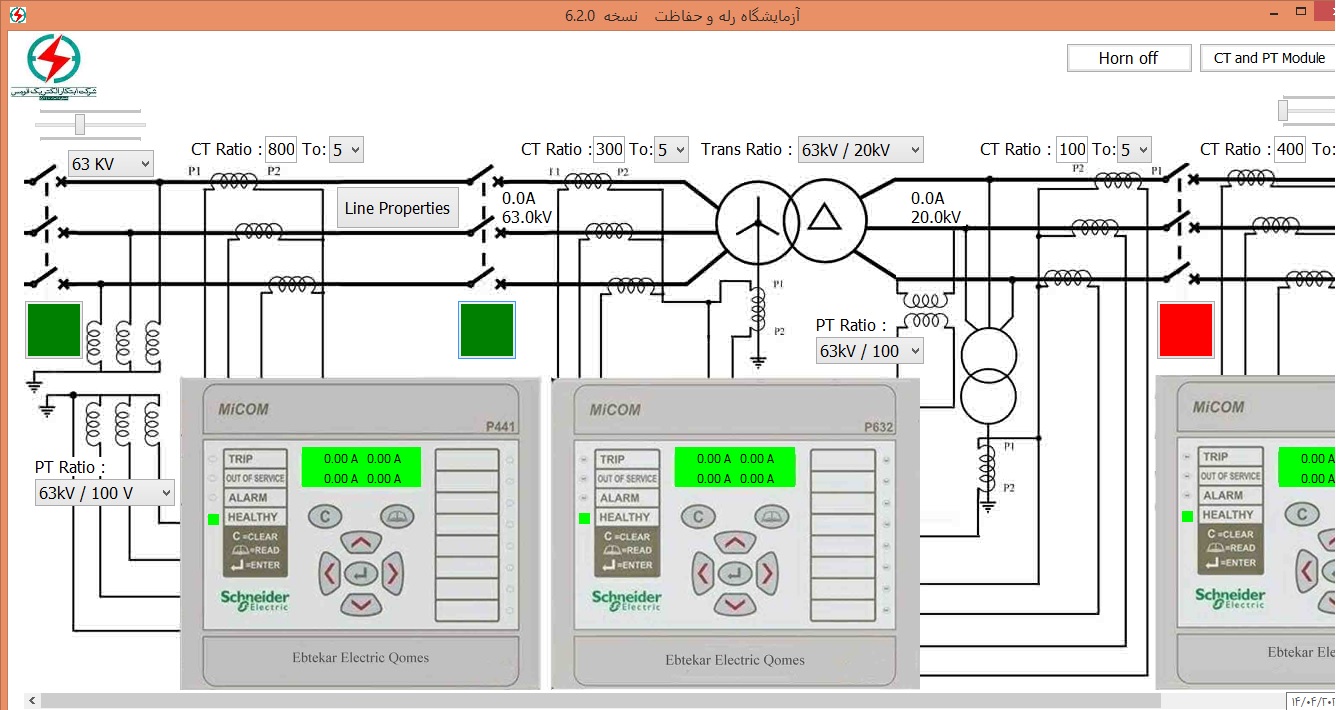Toggle the leftmost green breaker status square

click(54, 330)
